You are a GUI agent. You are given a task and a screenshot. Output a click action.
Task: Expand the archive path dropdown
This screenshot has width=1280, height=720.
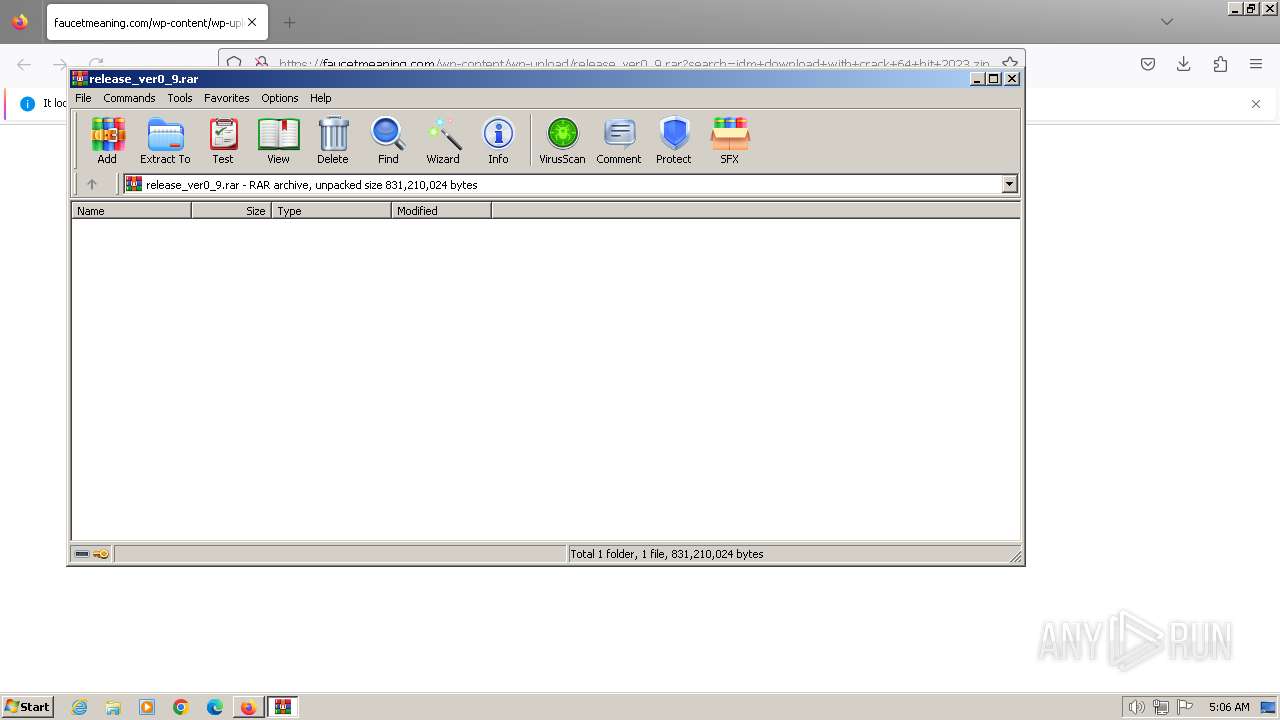point(1009,184)
